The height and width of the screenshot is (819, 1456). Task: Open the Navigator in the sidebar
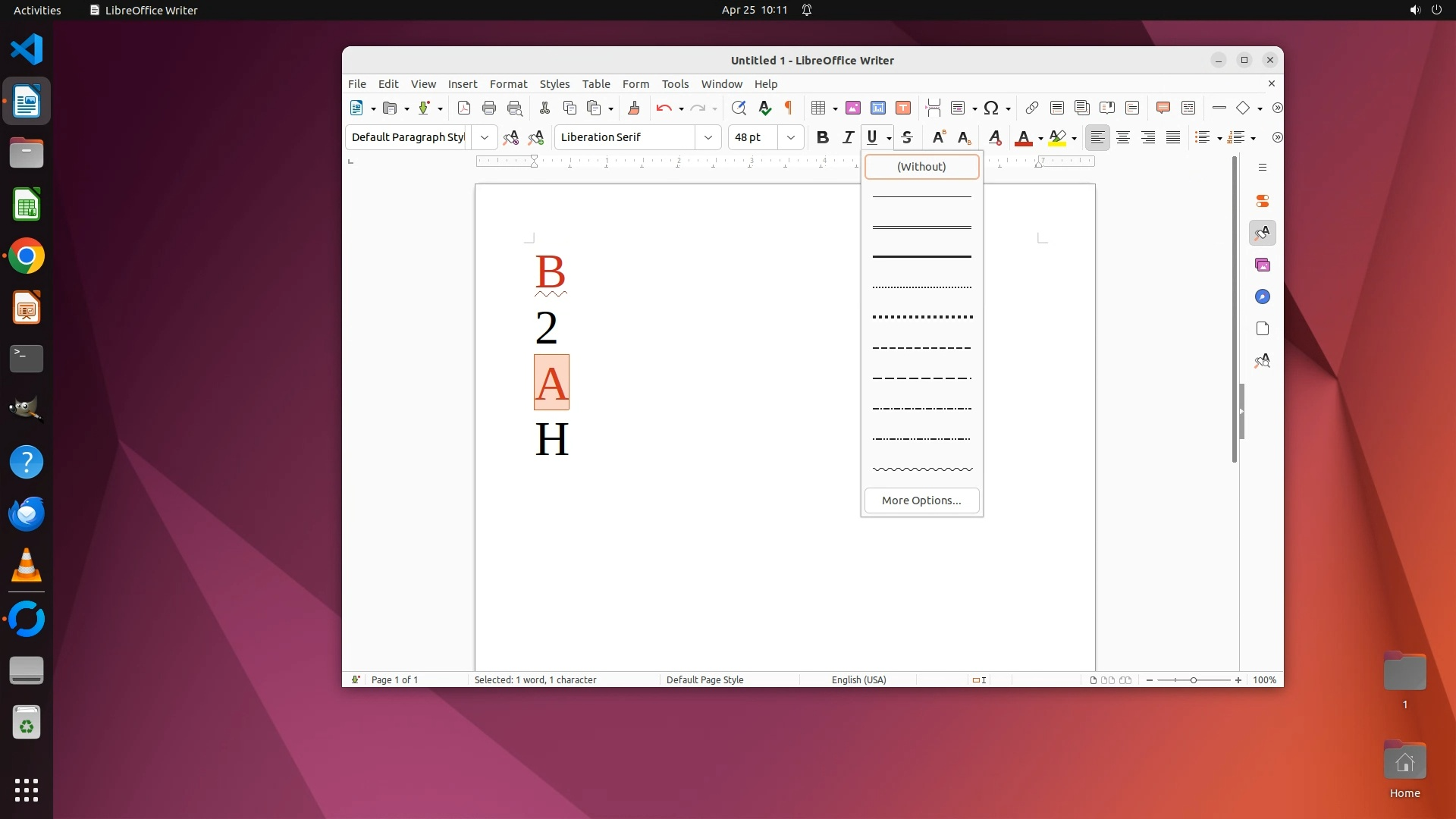[1262, 297]
